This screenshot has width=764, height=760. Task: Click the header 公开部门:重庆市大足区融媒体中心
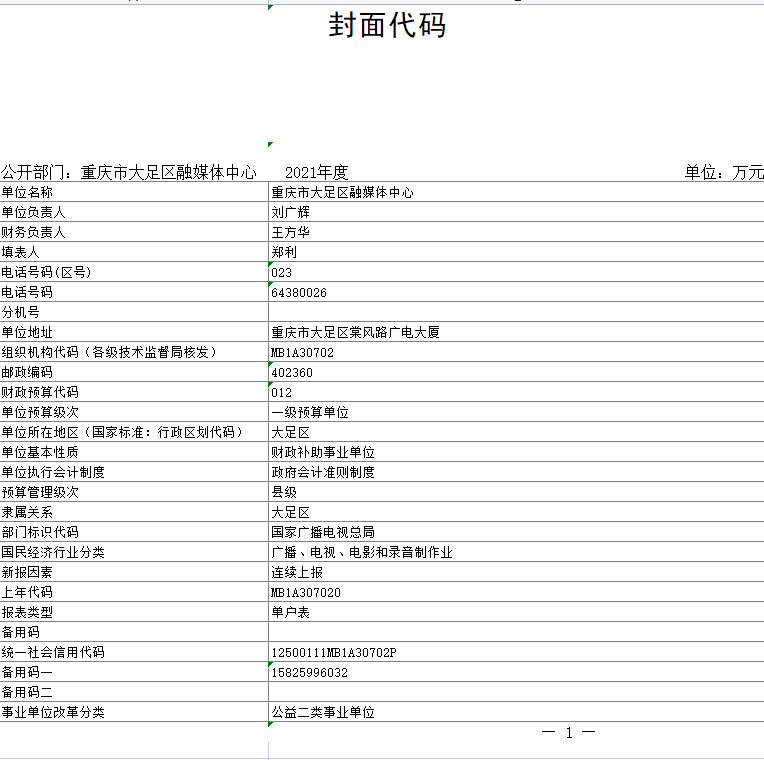pos(129,172)
